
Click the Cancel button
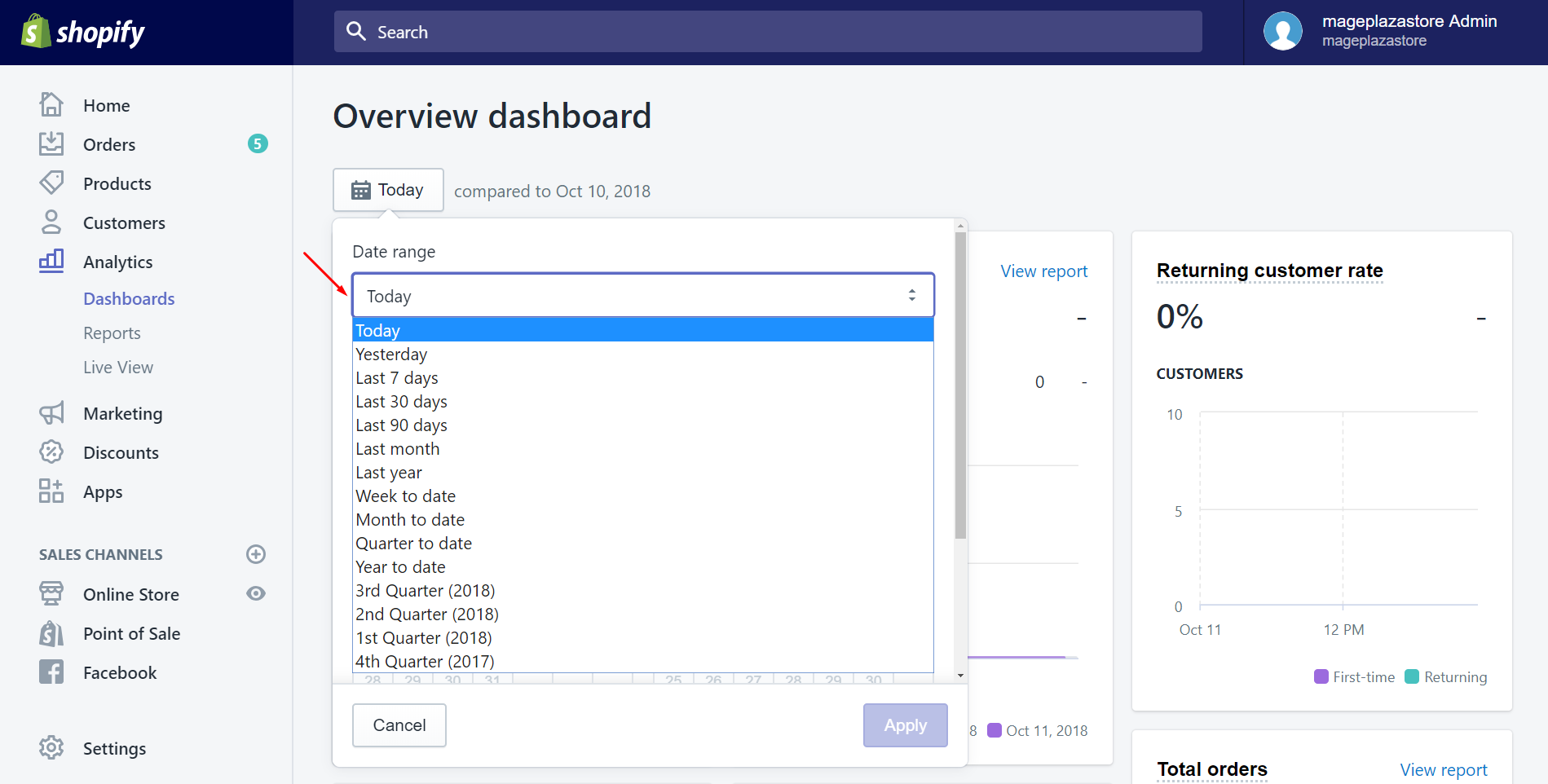pos(399,725)
